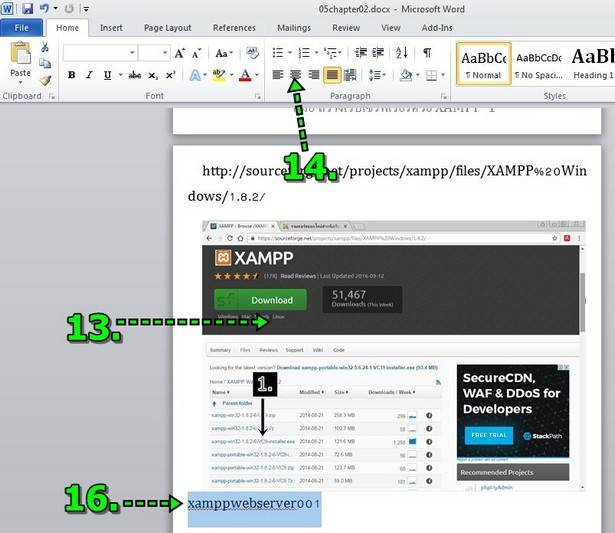The image size is (615, 533).
Task: Click the Clear Formatting icon
Action: (x=253, y=53)
